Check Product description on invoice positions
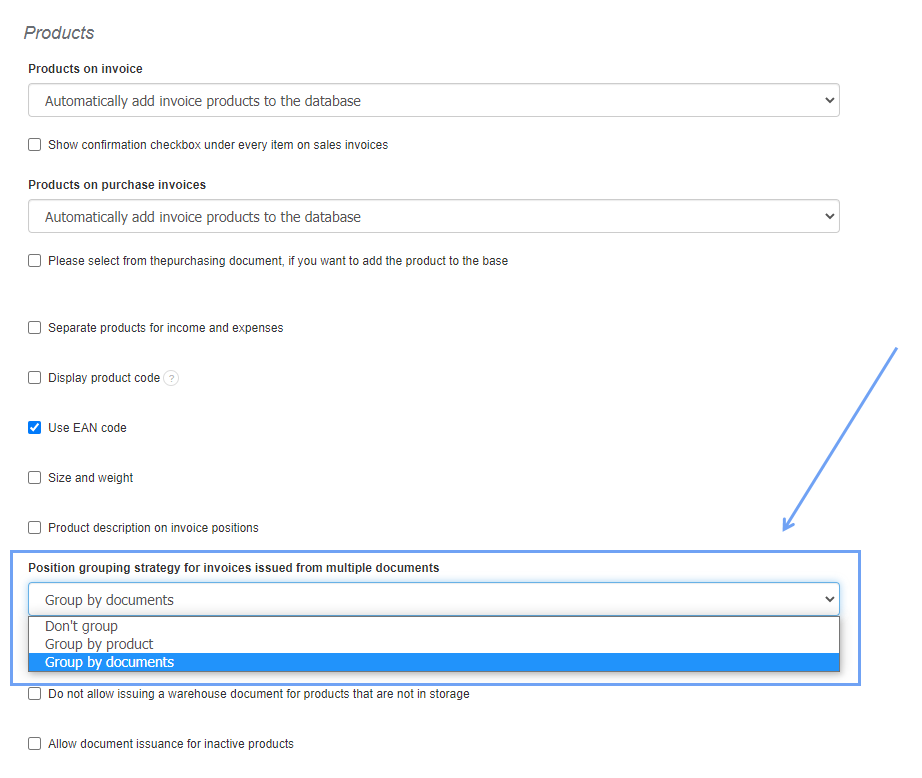 click(35, 528)
